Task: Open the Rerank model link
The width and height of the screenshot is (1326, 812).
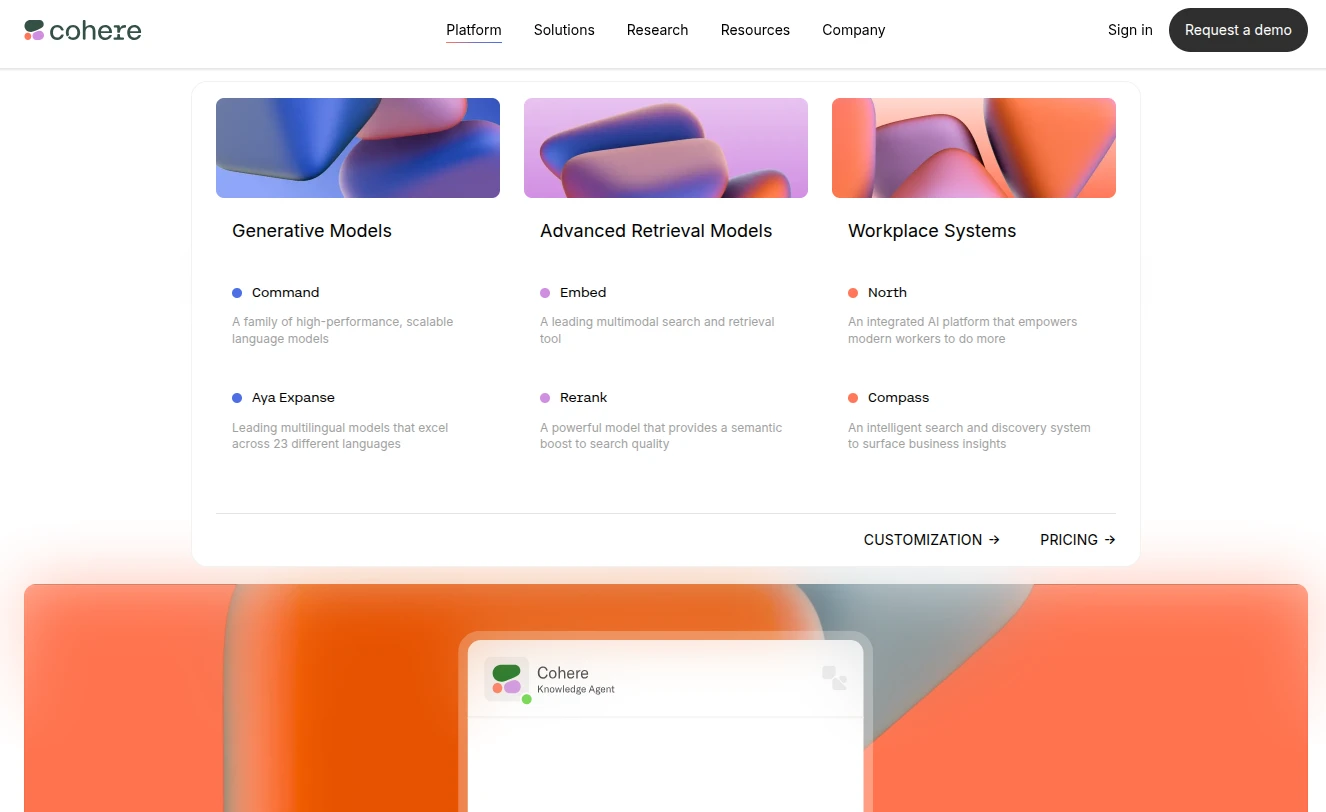Action: tap(584, 398)
